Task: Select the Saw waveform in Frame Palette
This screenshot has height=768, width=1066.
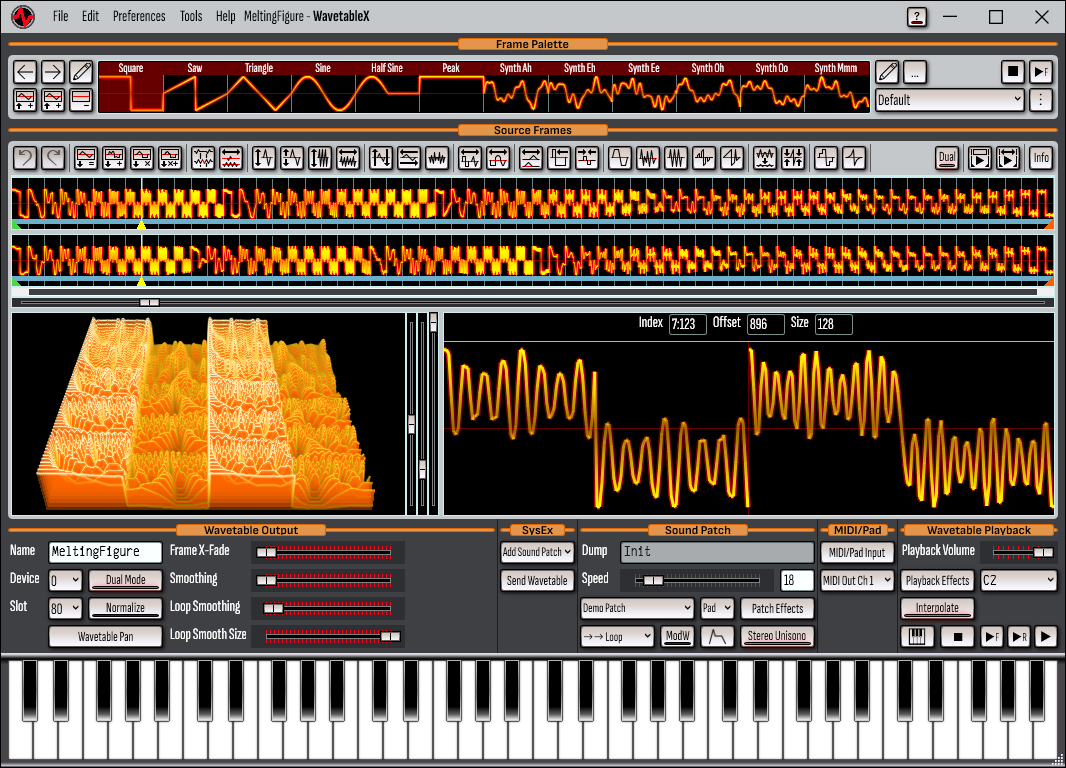Action: (x=195, y=87)
